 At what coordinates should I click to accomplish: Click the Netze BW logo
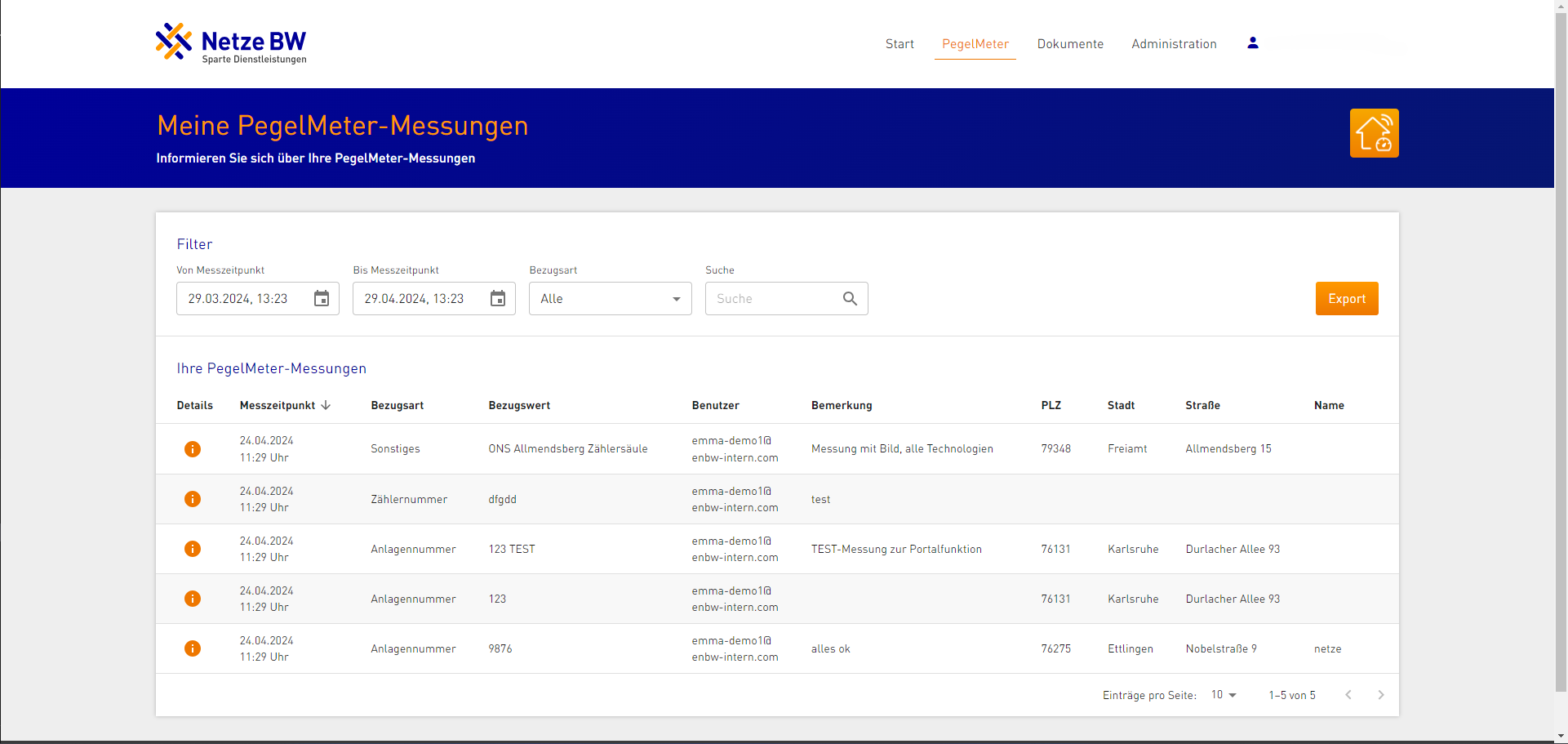pyautogui.click(x=231, y=43)
